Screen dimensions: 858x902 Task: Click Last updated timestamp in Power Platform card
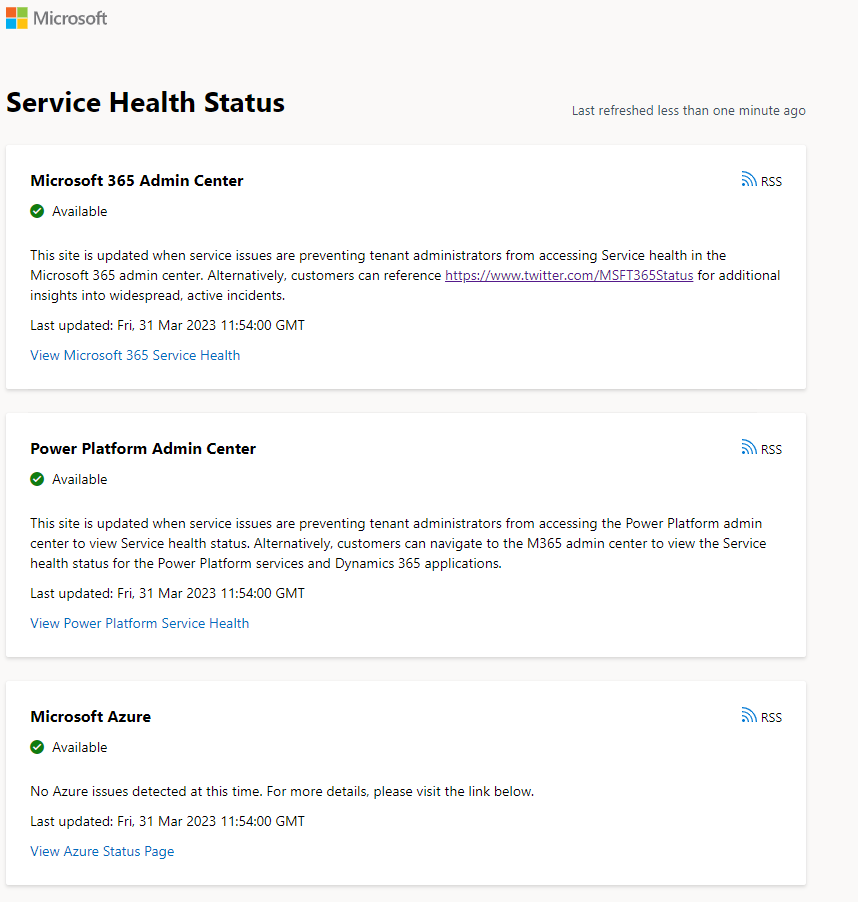tap(167, 594)
